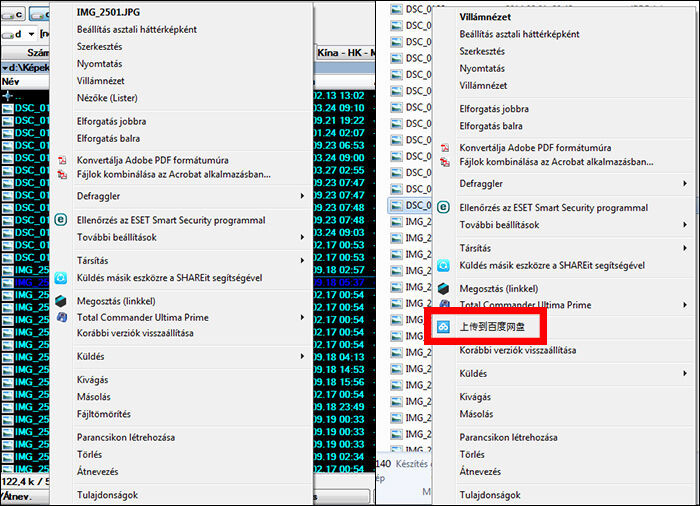This screenshot has height=506, width=700.
Task: Click the highlighted DSC_0 file in Explorer list
Action: pyautogui.click(x=410, y=205)
